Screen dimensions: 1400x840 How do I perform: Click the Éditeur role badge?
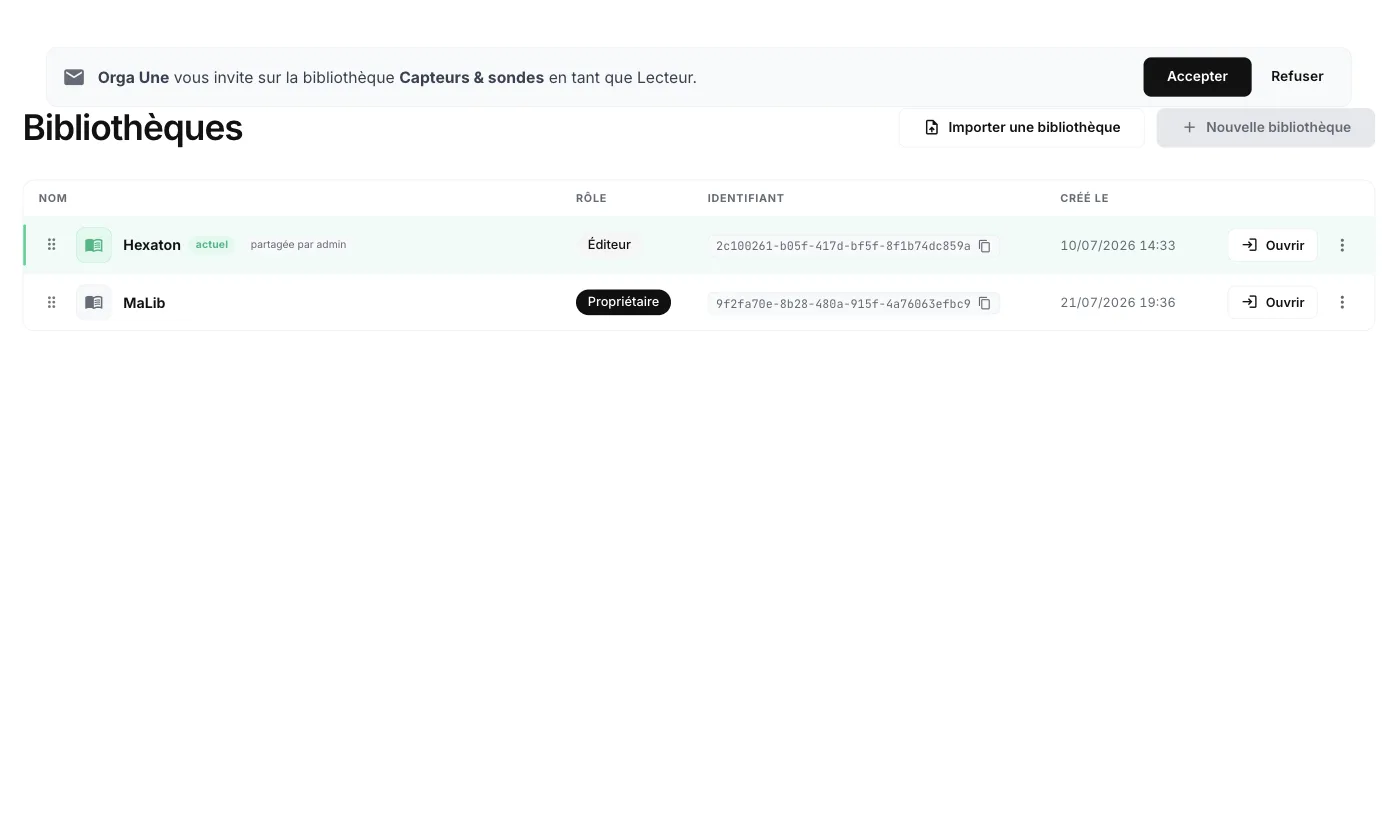click(609, 245)
